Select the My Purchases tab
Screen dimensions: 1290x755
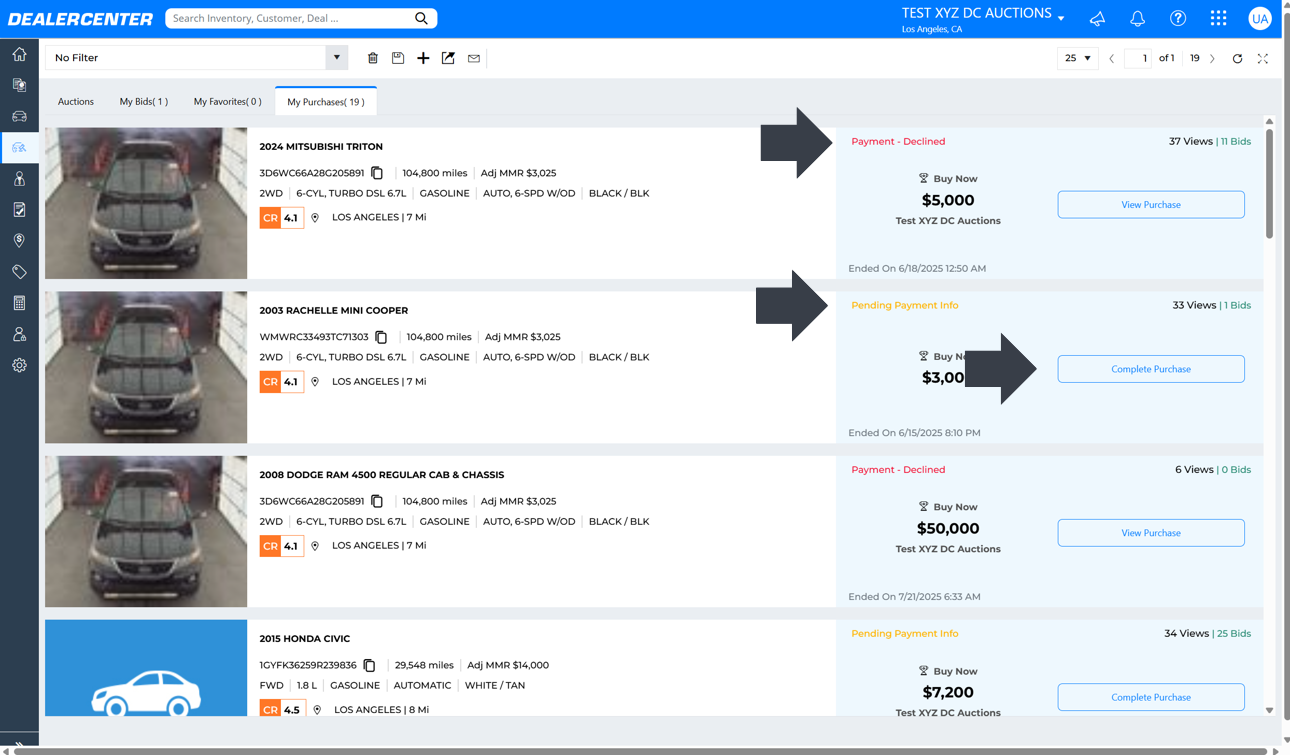[326, 101]
